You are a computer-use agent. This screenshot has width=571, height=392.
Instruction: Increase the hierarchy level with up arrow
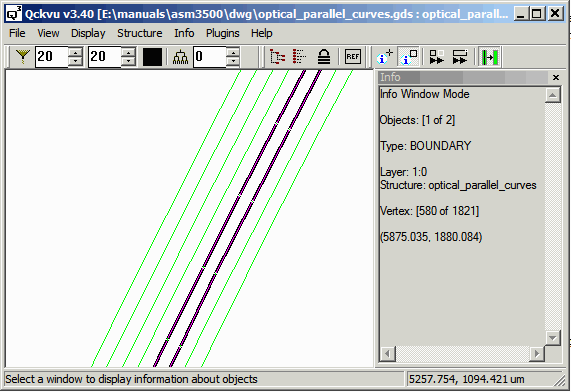[233, 52]
